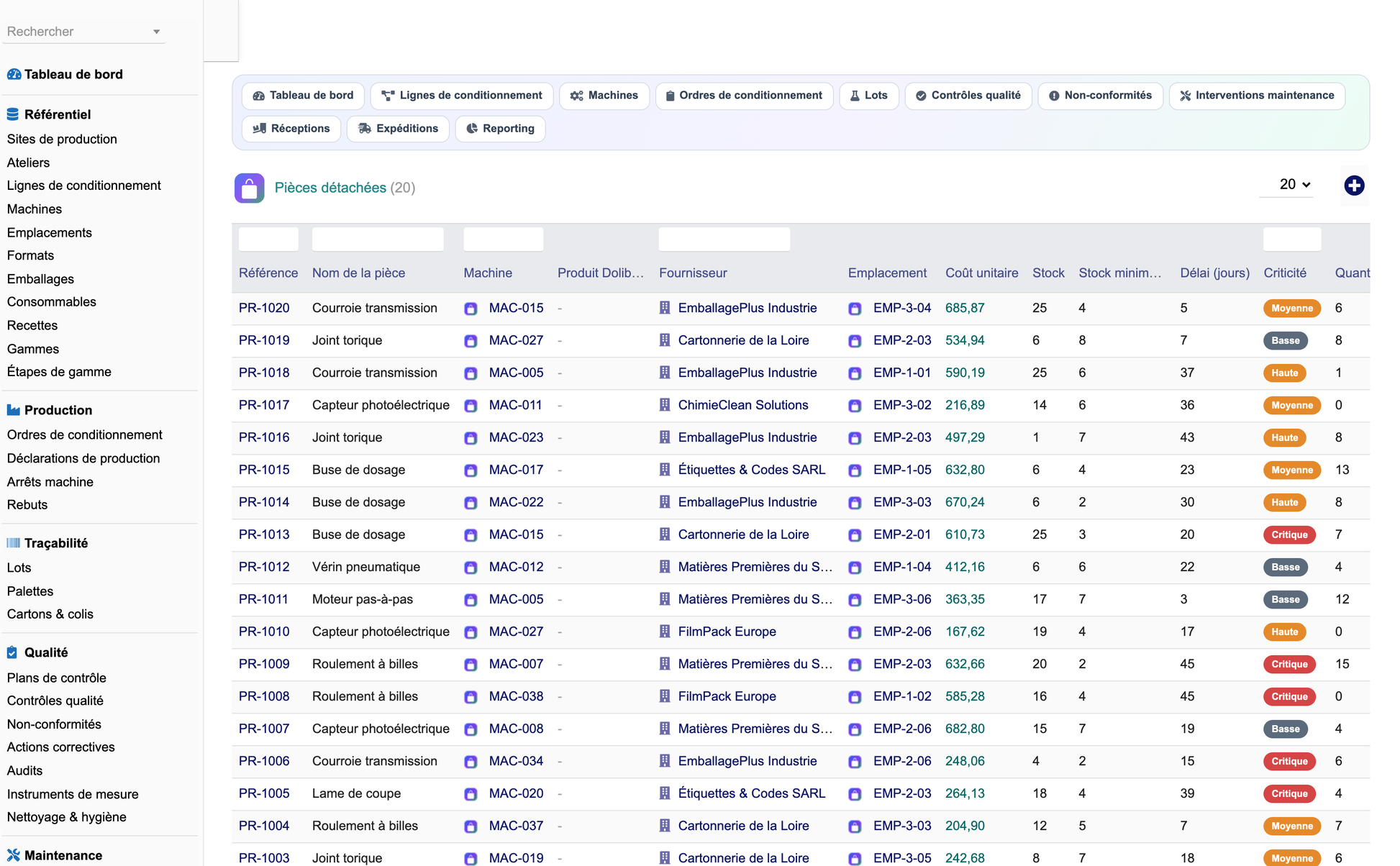Click the Traçabilité barcode icon in sidebar
Screen dimensions: 1400x866
pyautogui.click(x=14, y=543)
